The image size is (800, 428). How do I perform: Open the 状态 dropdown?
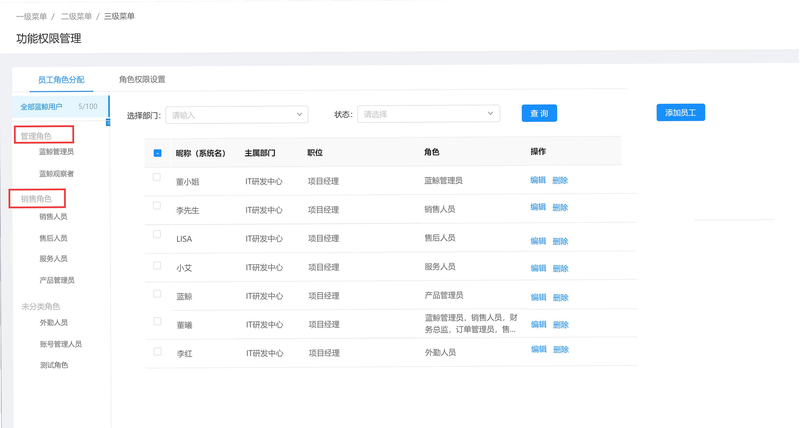(429, 114)
